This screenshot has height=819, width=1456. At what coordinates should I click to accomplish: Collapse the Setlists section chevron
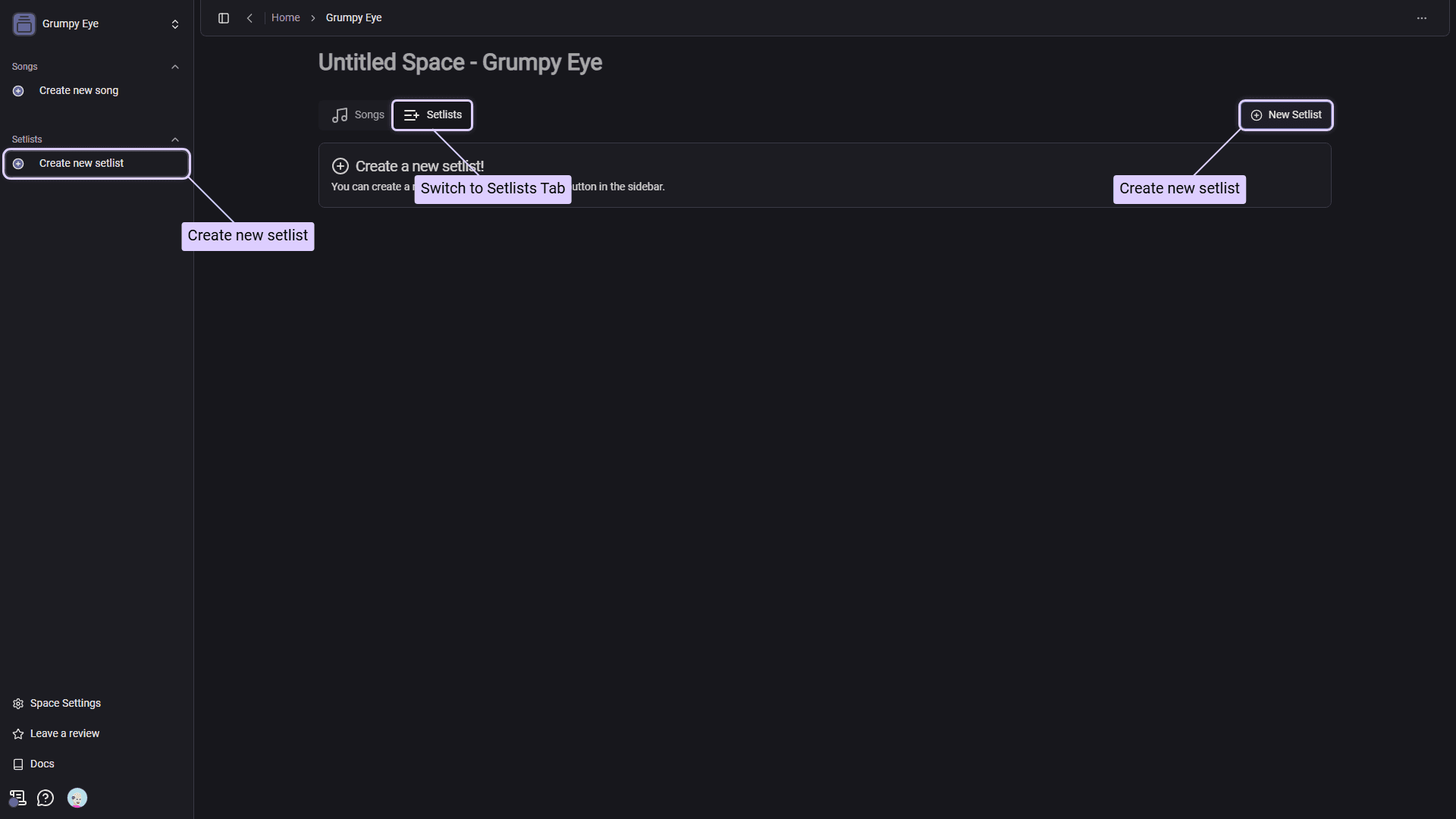175,139
